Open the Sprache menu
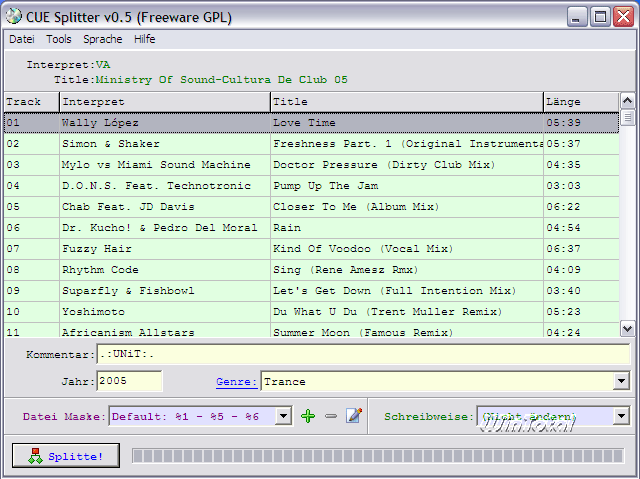The image size is (640, 479). [103, 39]
